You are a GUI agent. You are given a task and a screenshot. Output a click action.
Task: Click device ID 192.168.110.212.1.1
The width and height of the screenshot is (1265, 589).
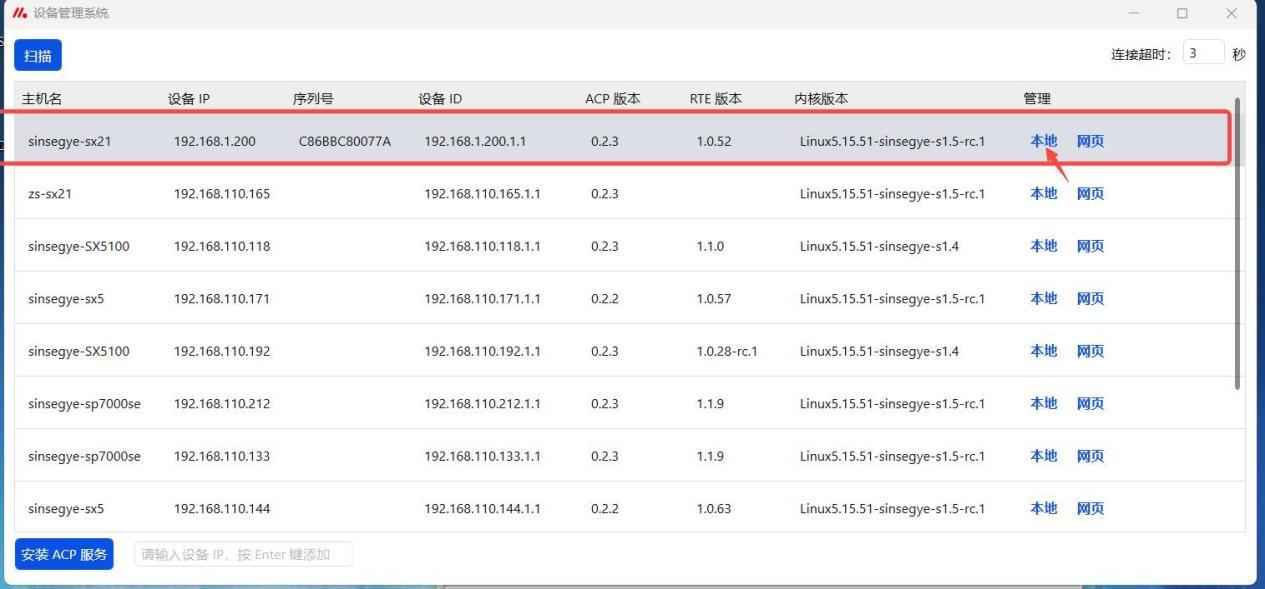tap(483, 403)
